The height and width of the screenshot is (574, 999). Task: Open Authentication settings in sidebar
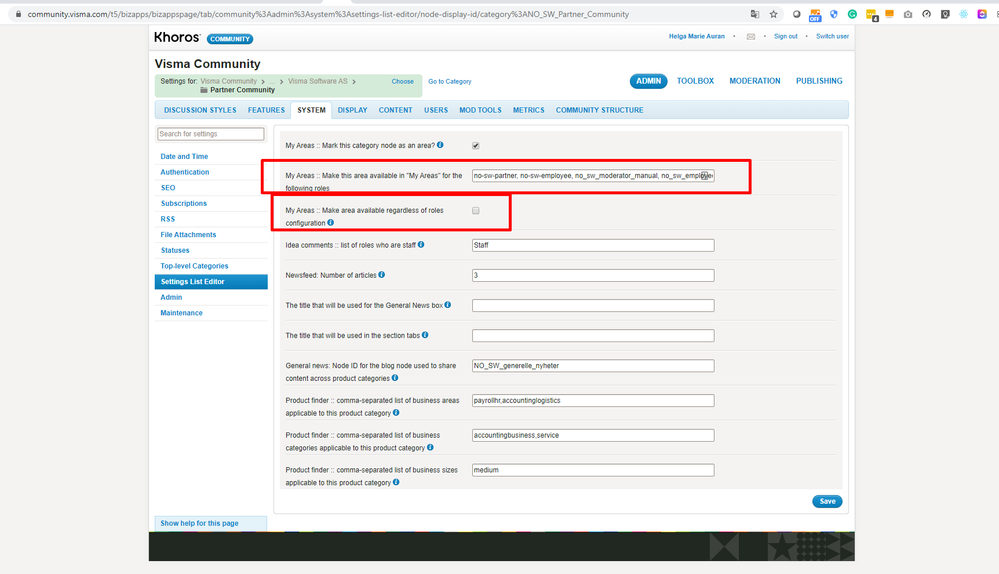(x=185, y=172)
